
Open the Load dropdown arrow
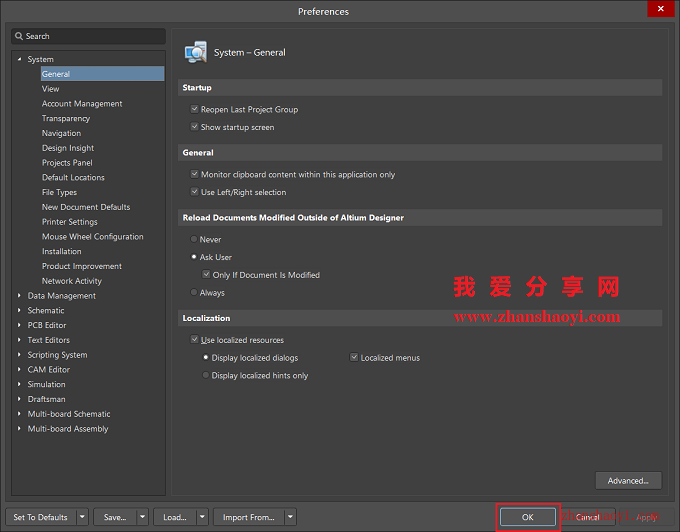(202, 517)
